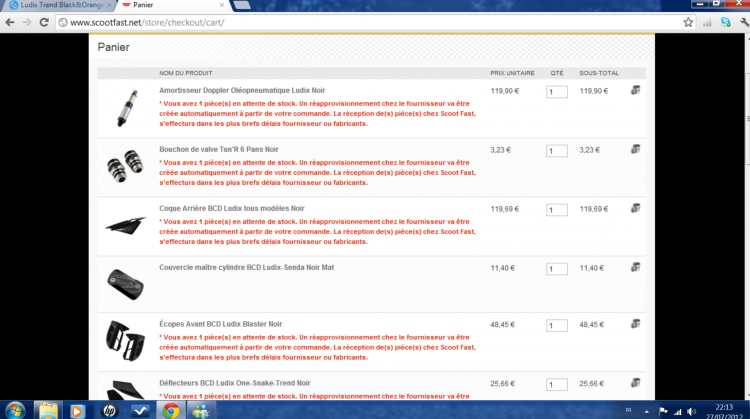Remove Amortisseur Doppler item via trash icon
The width and height of the screenshot is (750, 419).
pos(635,90)
